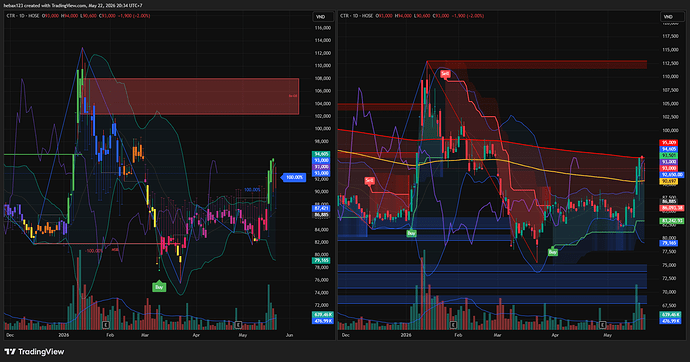
Task: Click the TradingView logo at the bottom
Action: pos(34,351)
